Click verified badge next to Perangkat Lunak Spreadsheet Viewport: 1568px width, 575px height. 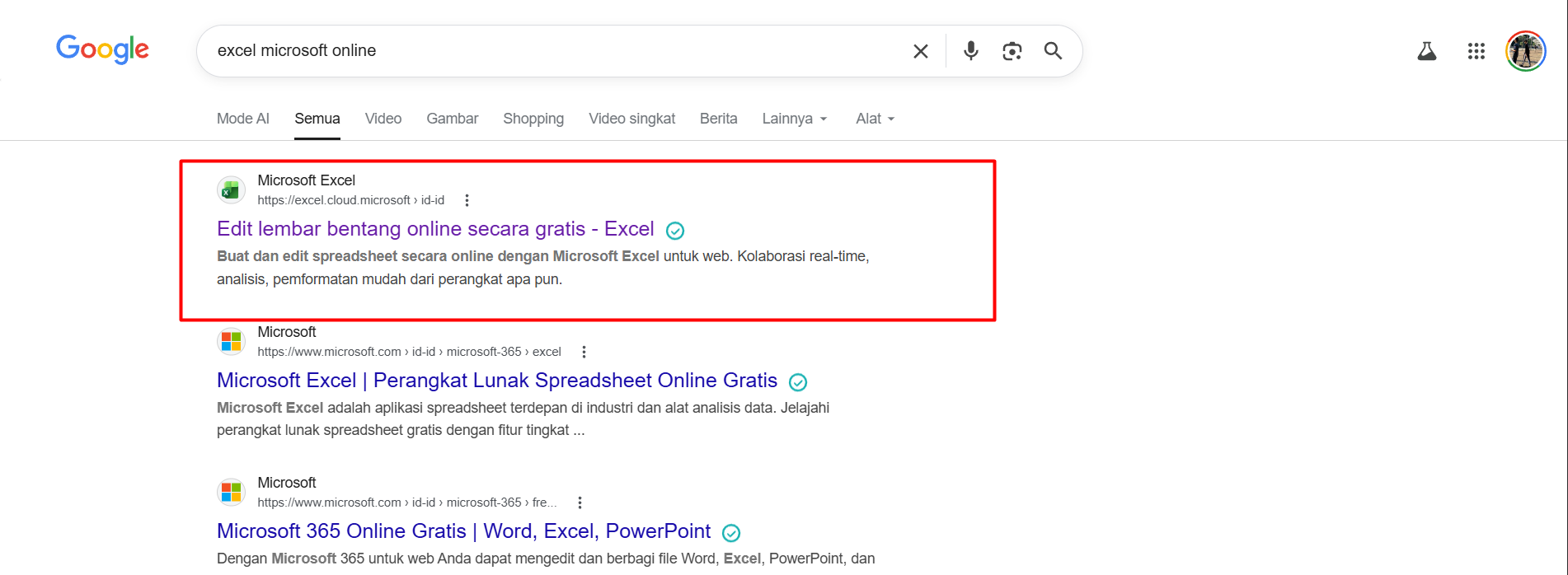(x=798, y=382)
